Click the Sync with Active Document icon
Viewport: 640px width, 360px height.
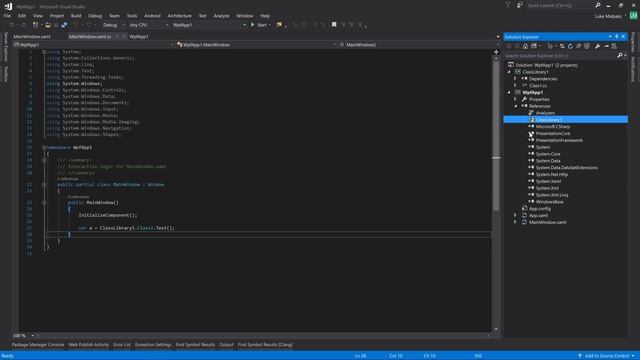[x=562, y=46]
